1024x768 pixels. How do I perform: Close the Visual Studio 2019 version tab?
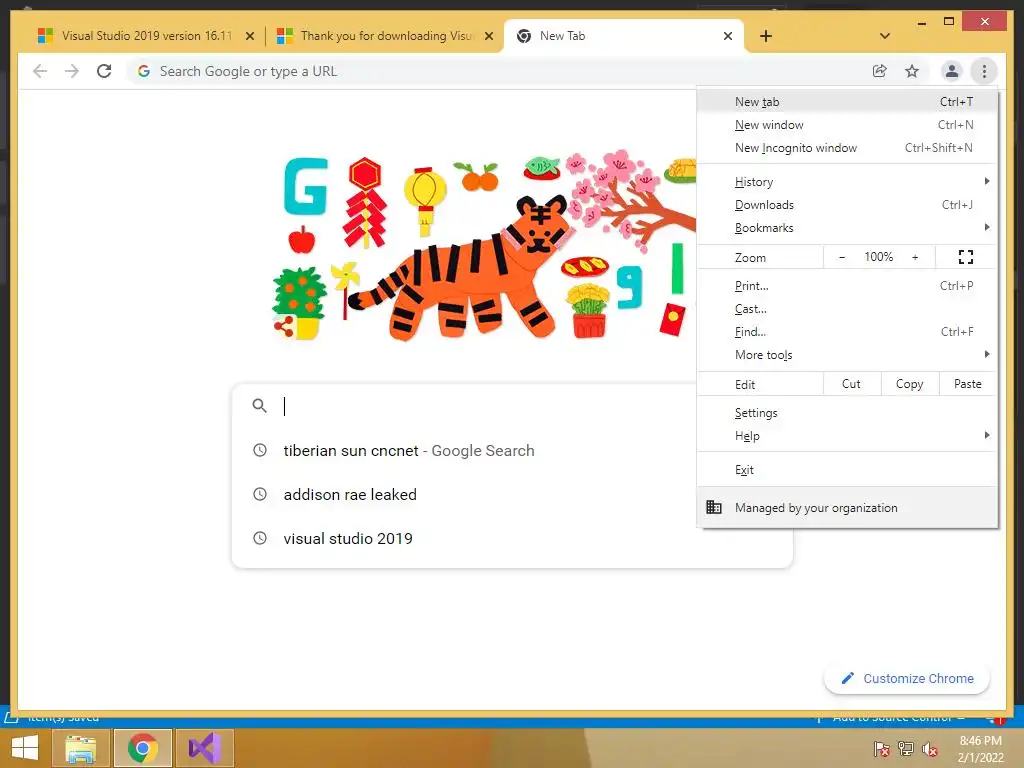[x=249, y=36]
